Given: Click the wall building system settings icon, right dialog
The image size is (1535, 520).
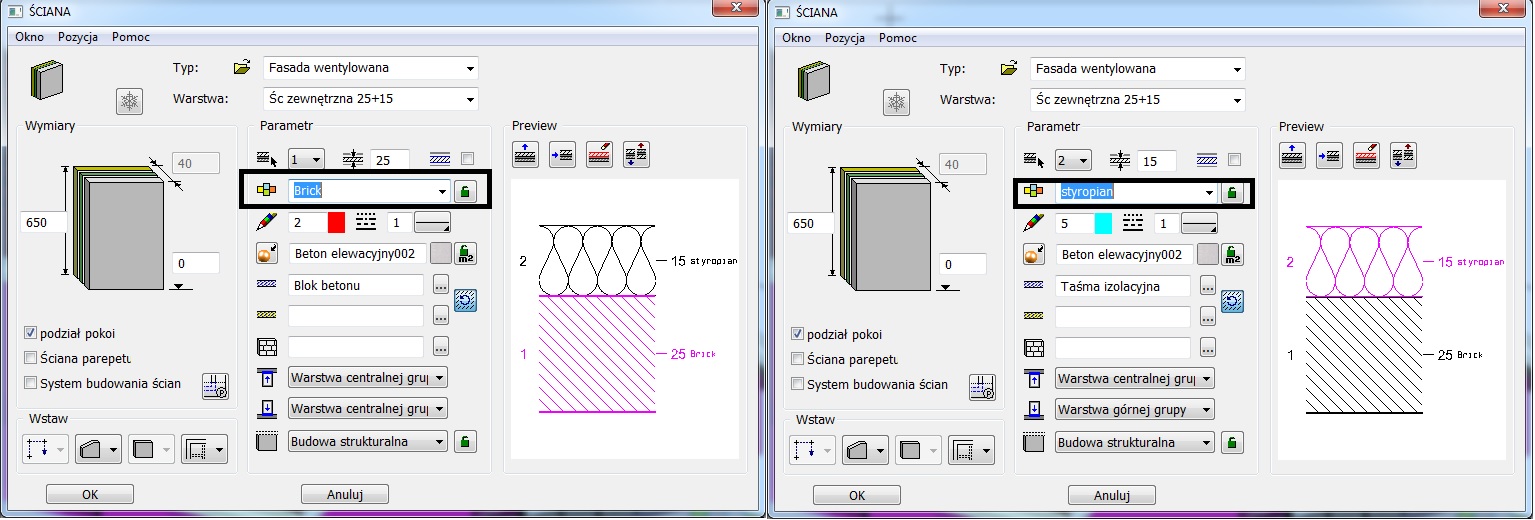Looking at the screenshot, I should [x=982, y=386].
